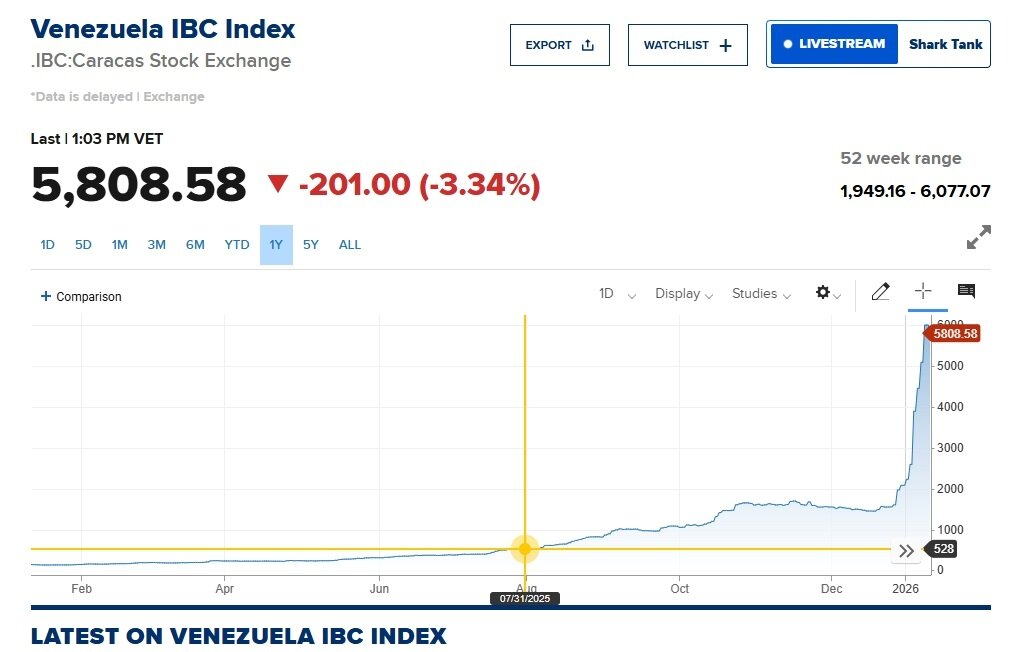Screen dimensions: 1011x652
Task: Activate the crosshair tool
Action: pyautogui.click(x=923, y=292)
